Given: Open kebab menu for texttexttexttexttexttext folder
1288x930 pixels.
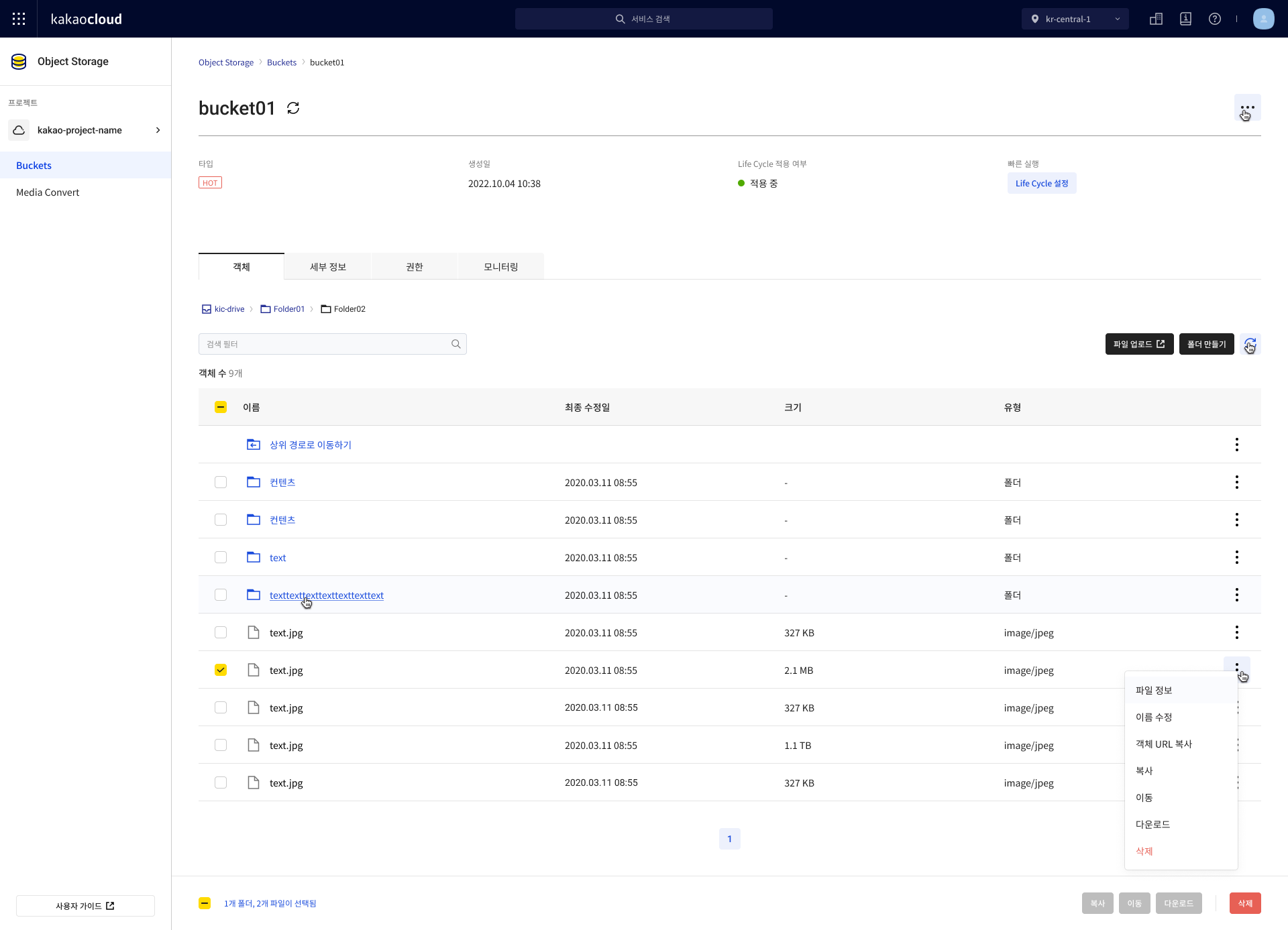Looking at the screenshot, I should coord(1237,595).
